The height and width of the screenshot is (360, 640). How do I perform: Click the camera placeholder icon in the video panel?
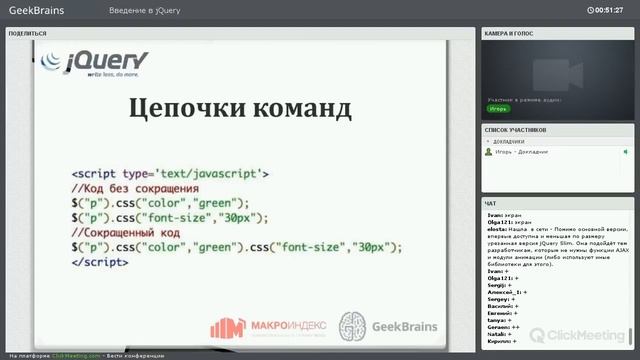[x=558, y=75]
